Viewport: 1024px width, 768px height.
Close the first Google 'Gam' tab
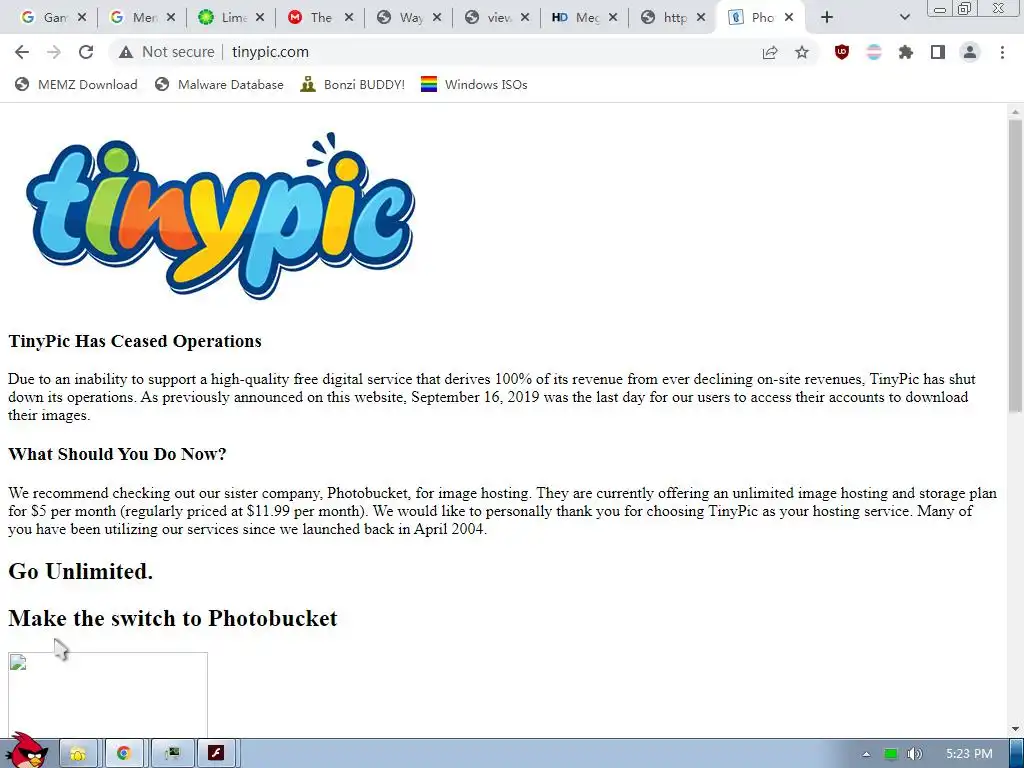[x=82, y=18]
